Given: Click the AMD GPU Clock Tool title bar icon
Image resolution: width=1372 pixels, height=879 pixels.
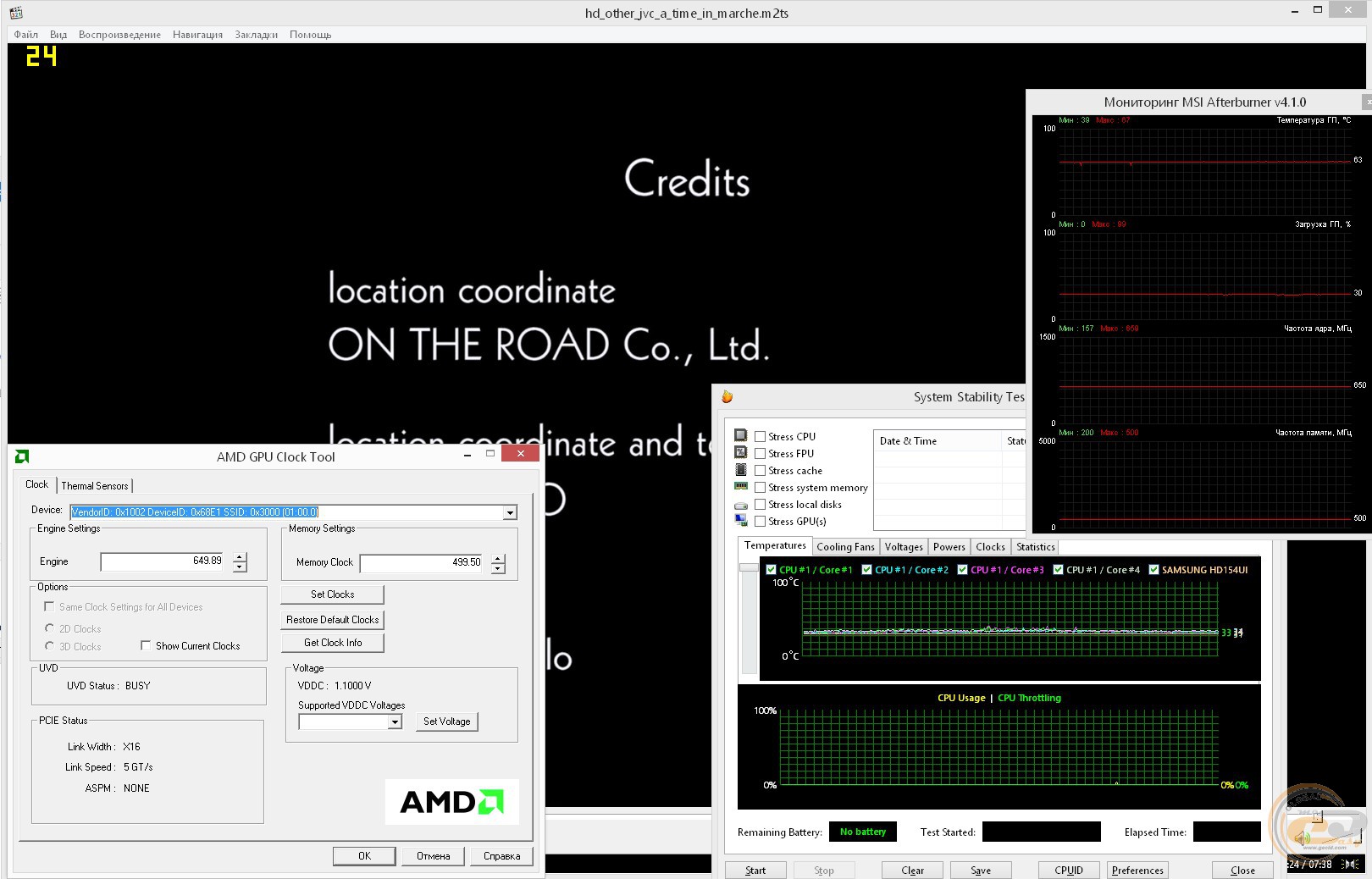Looking at the screenshot, I should (23, 456).
